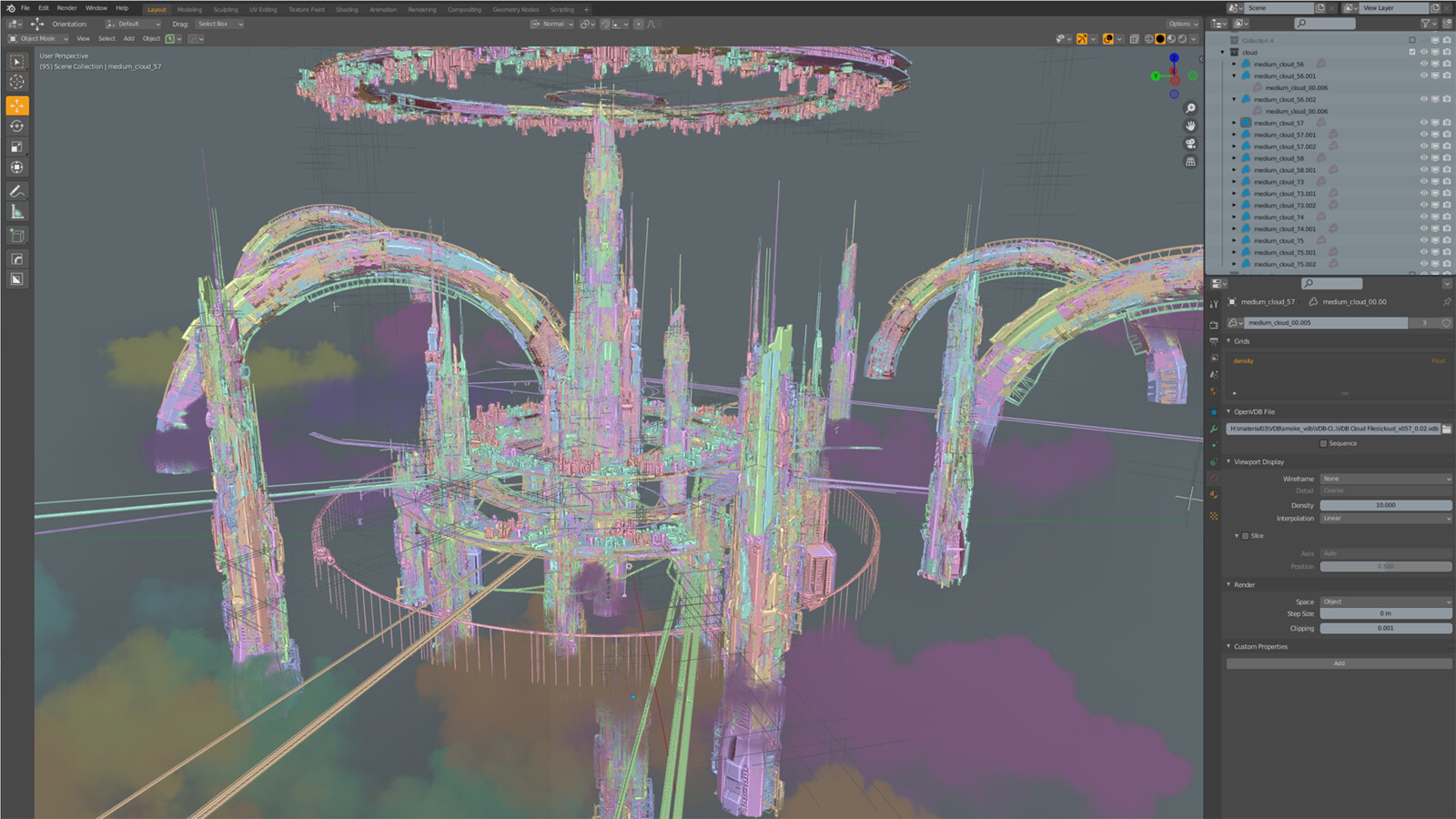Enable the Slice checkbox

[1245, 536]
